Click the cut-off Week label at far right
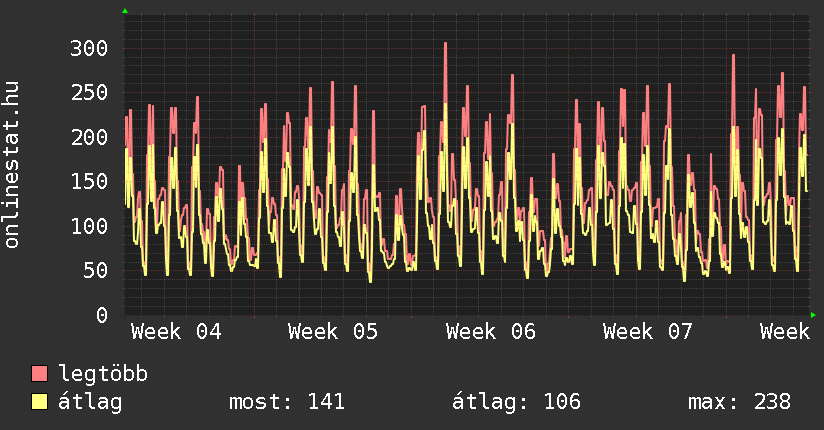Screen dimensions: 824x430 point(784,331)
